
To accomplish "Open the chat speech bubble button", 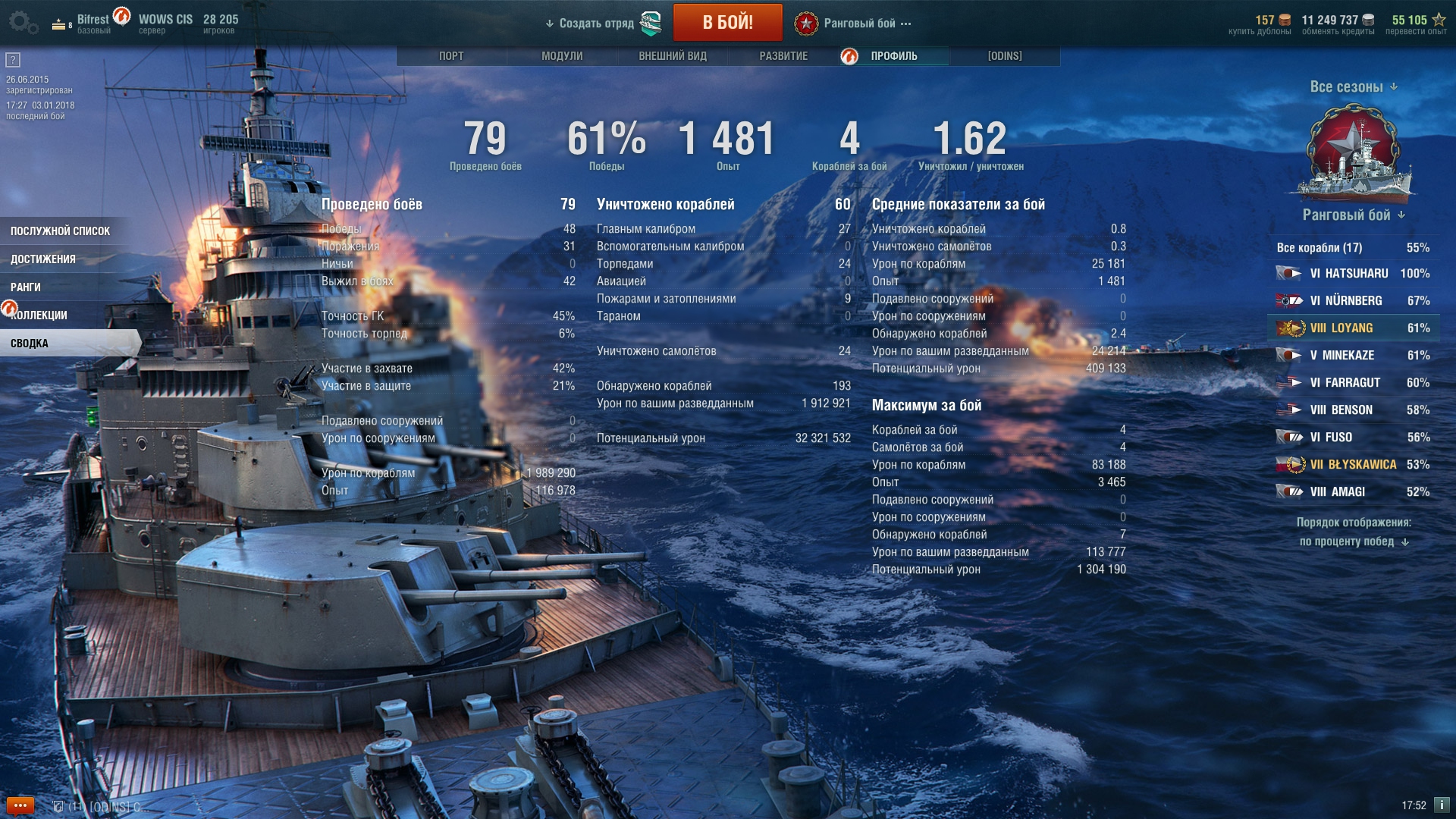I will pos(20,805).
